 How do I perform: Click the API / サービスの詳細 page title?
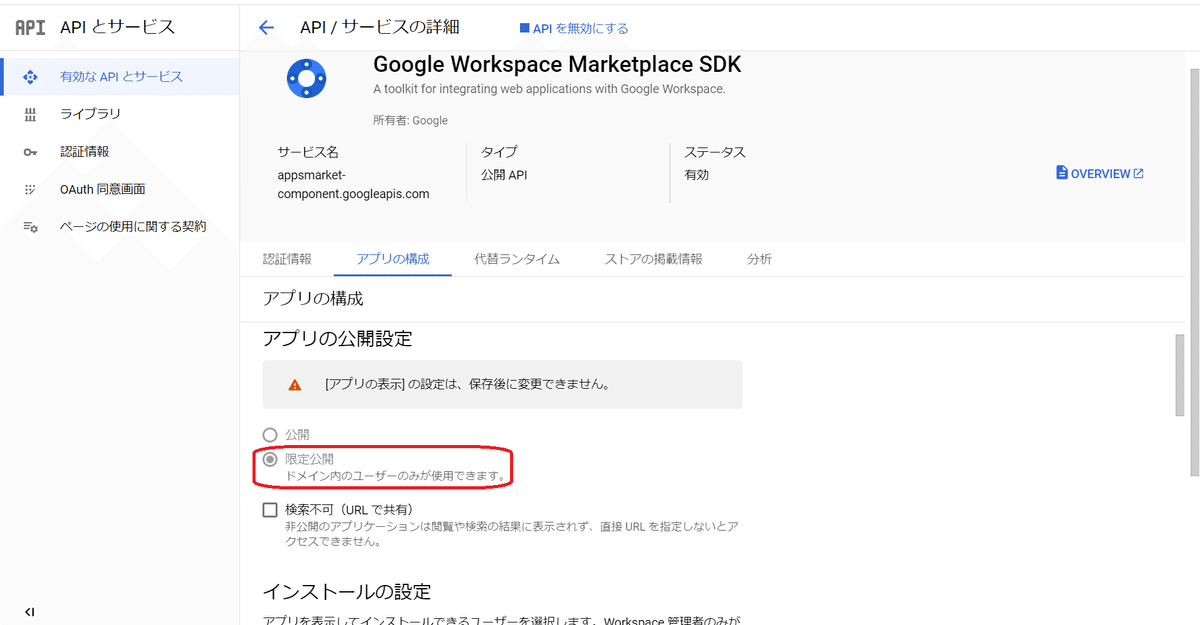[x=380, y=27]
